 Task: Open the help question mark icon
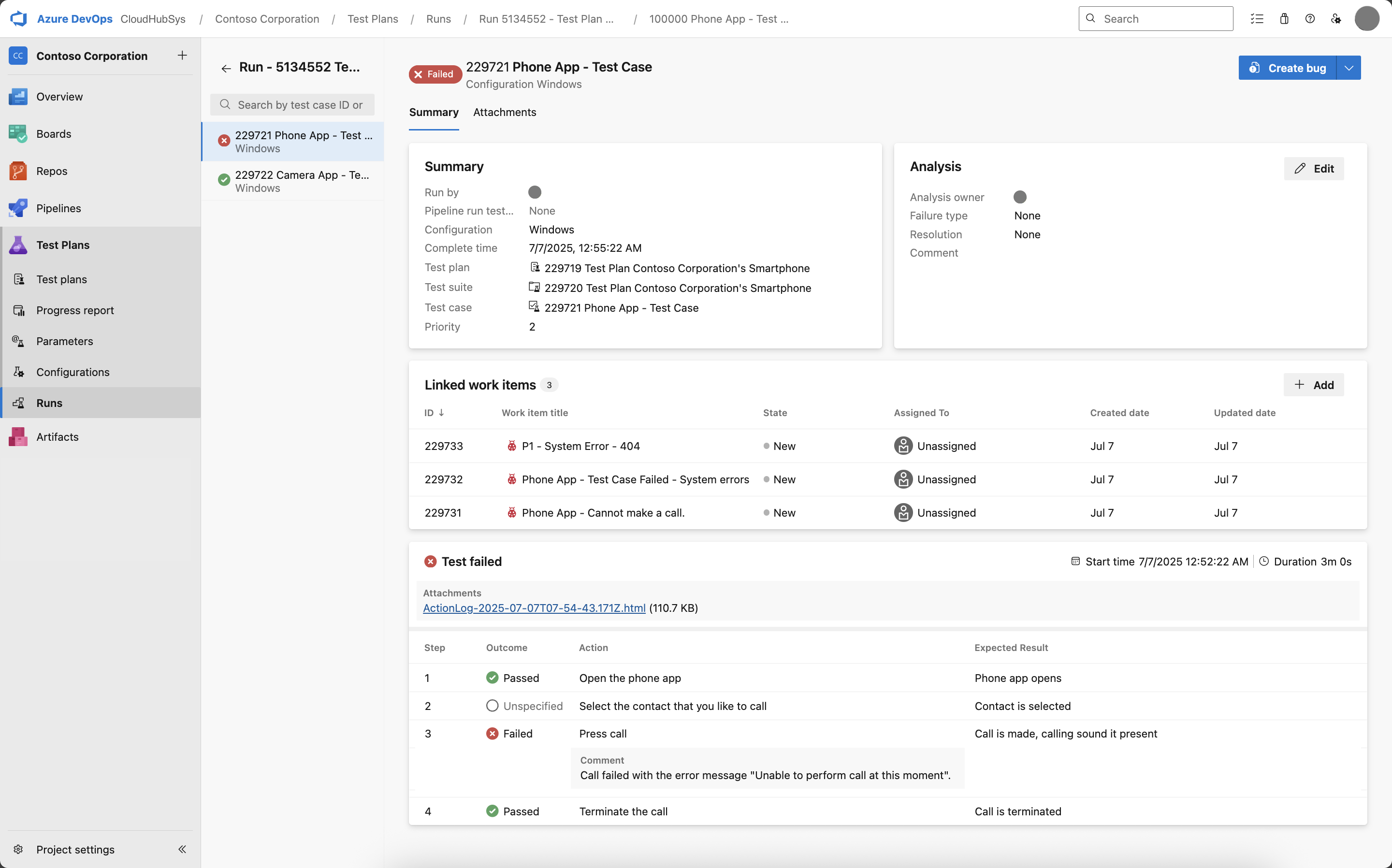pyautogui.click(x=1310, y=18)
